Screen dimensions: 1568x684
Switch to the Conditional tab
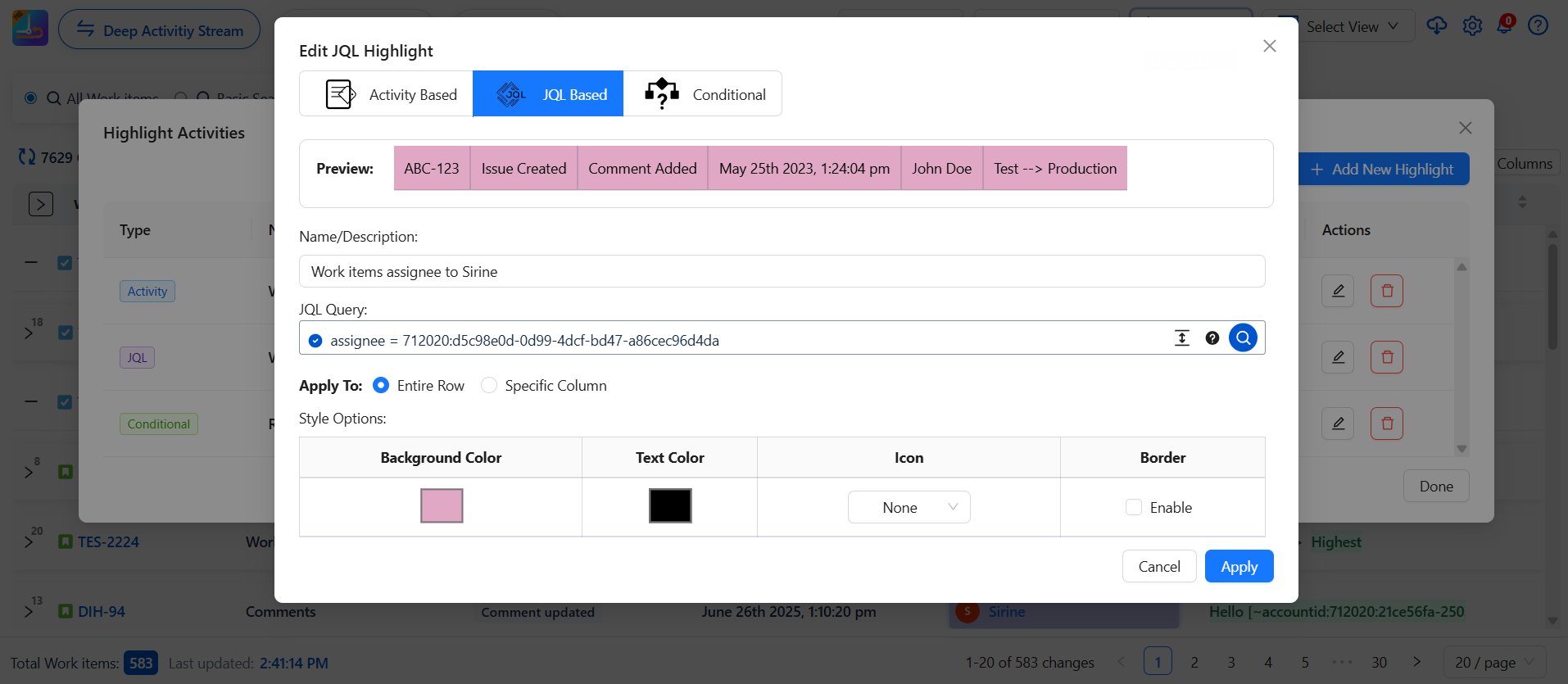pyautogui.click(x=703, y=94)
